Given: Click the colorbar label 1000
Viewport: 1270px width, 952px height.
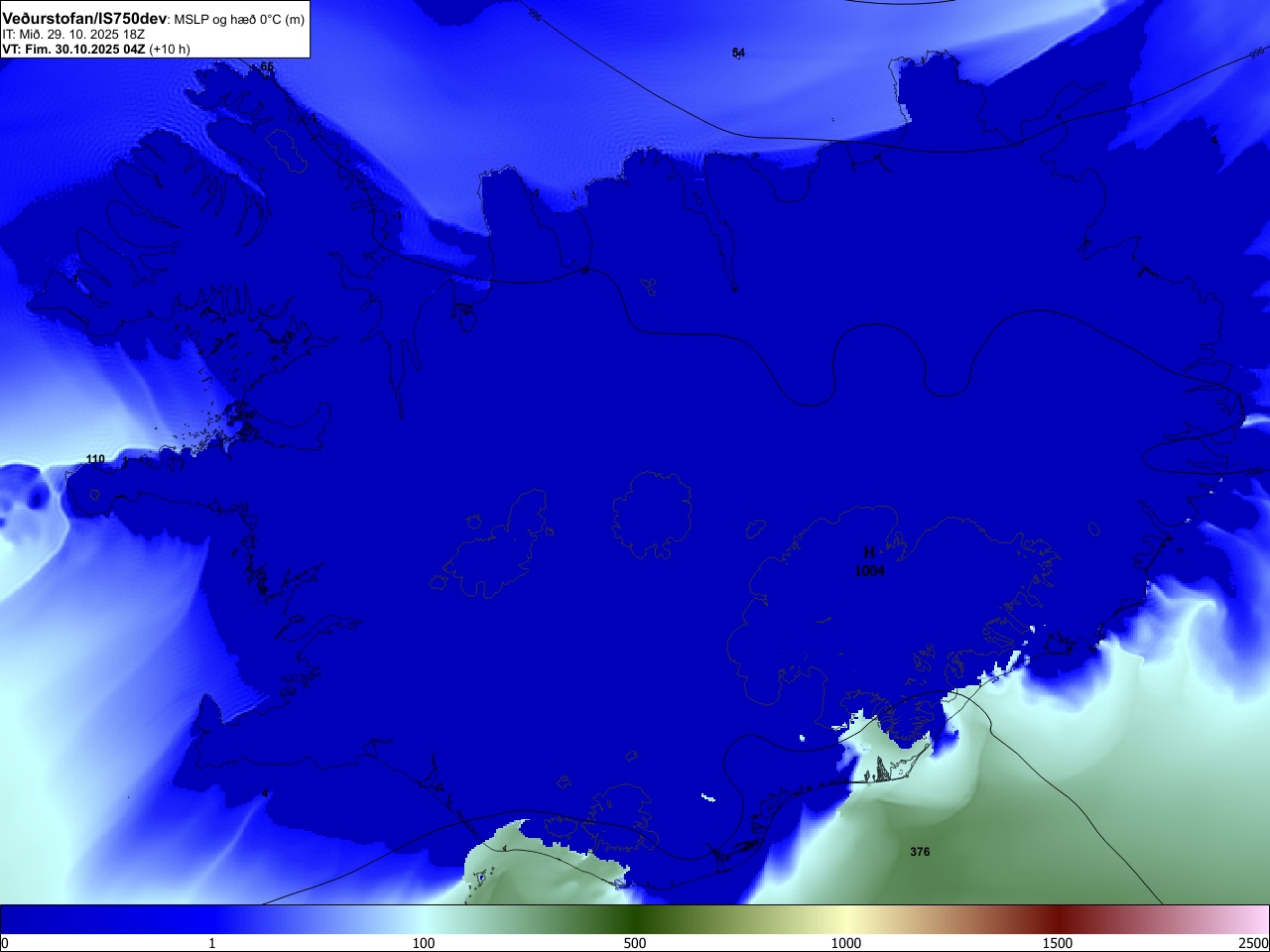Looking at the screenshot, I should pos(846,943).
